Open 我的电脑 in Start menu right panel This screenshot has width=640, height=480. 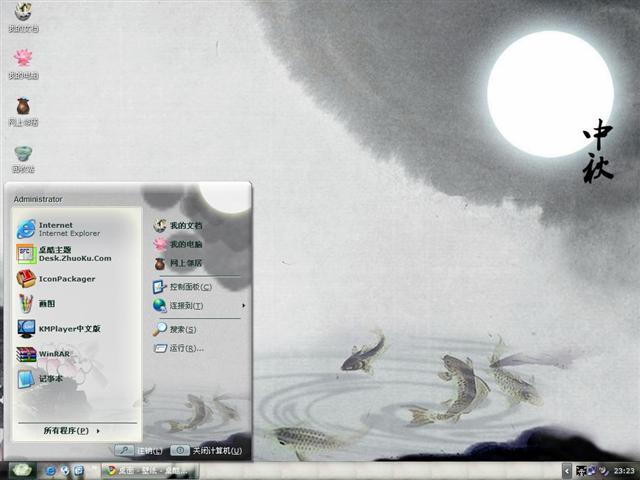[x=178, y=244]
